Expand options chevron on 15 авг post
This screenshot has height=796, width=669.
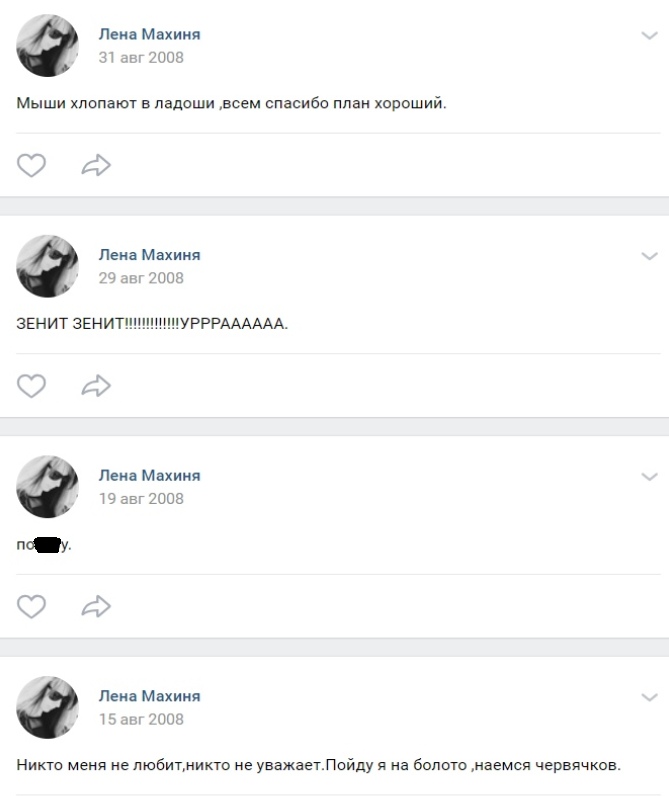coord(649,697)
